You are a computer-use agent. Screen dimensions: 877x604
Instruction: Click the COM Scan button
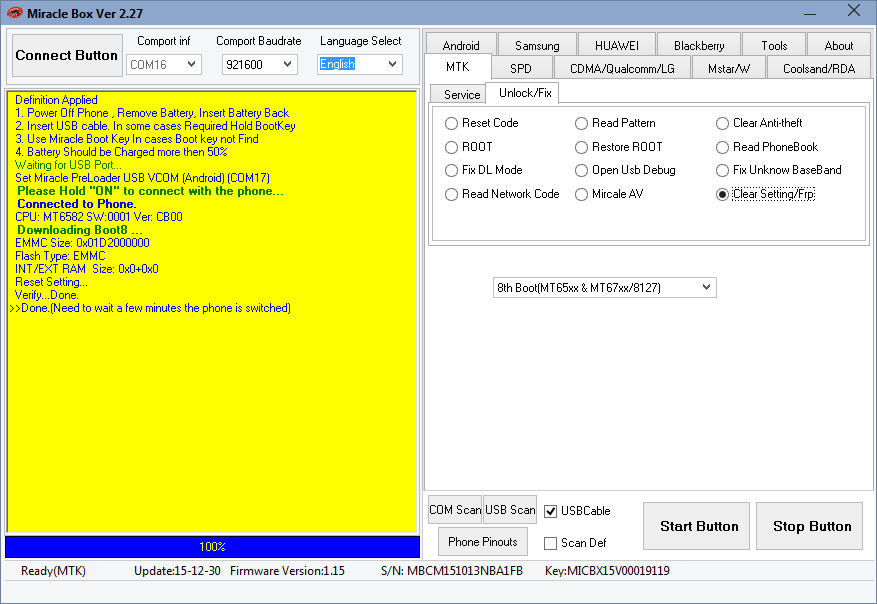455,509
